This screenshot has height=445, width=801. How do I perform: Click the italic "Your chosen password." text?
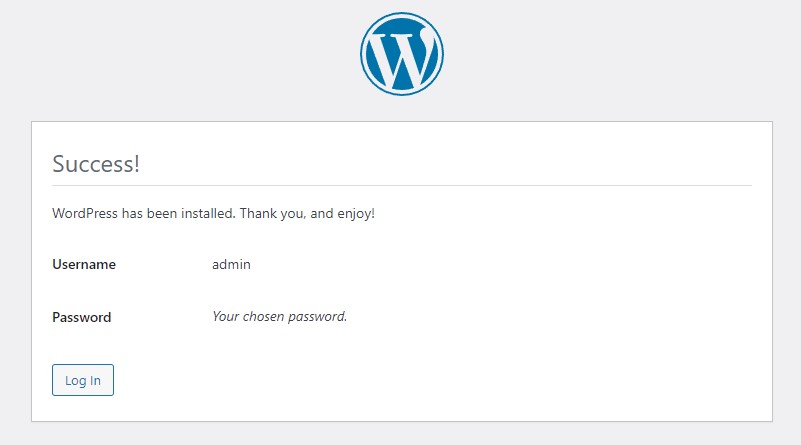(x=279, y=317)
